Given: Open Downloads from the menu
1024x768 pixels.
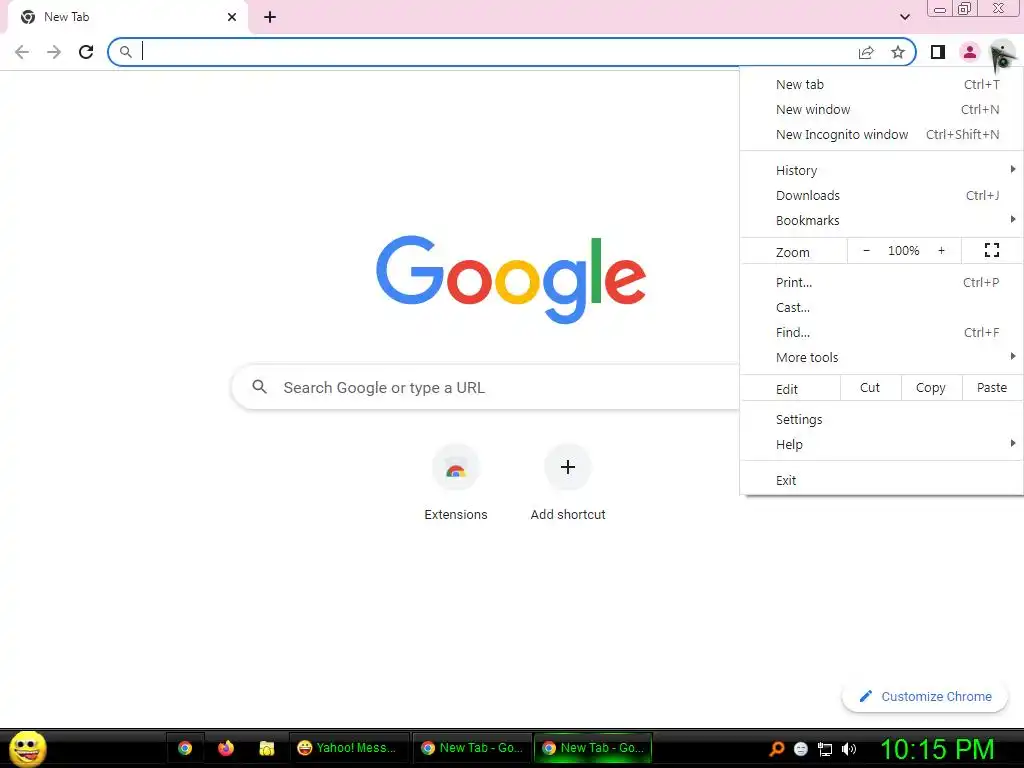Looking at the screenshot, I should [x=882, y=195].
